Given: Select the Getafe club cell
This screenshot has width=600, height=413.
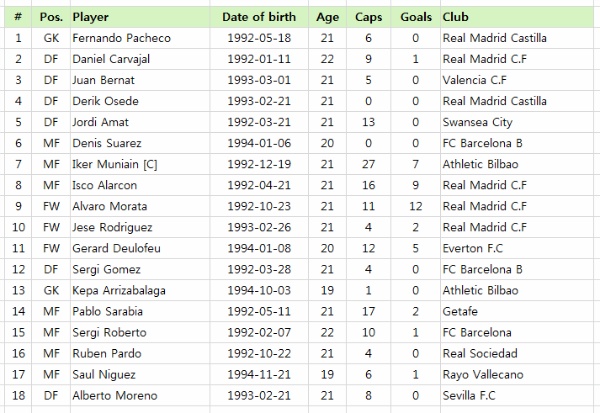Looking at the screenshot, I should (x=460, y=311).
